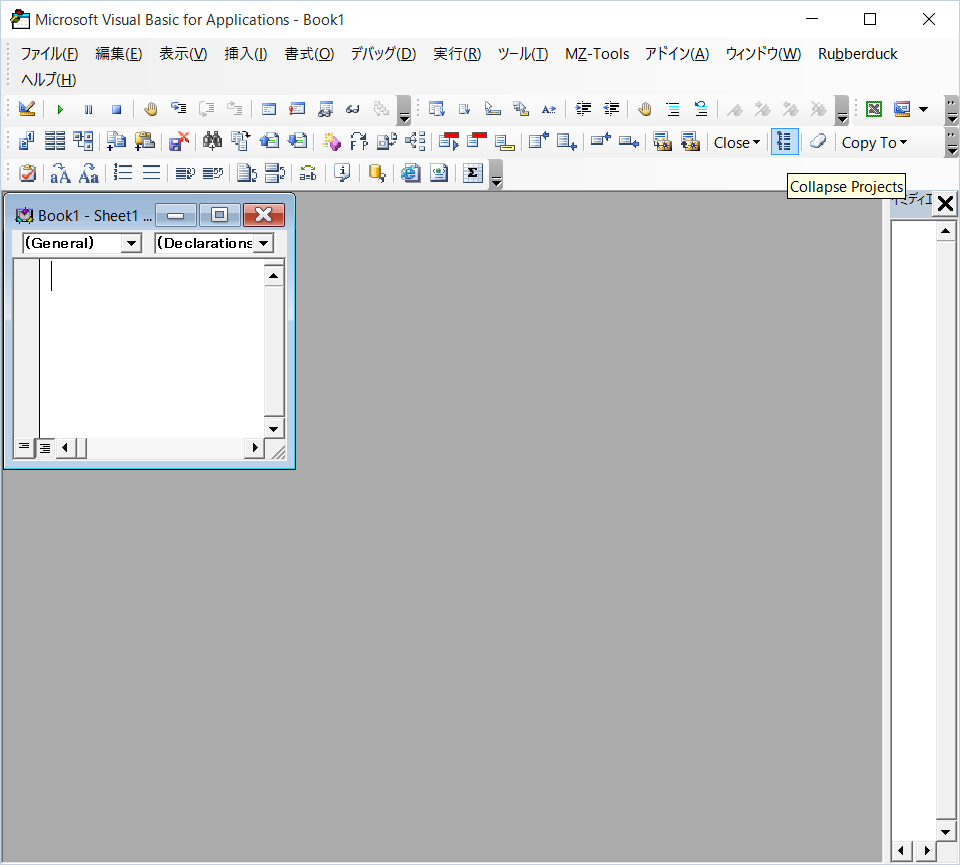
Task: Click the a=b replace icon
Action: [x=308, y=173]
